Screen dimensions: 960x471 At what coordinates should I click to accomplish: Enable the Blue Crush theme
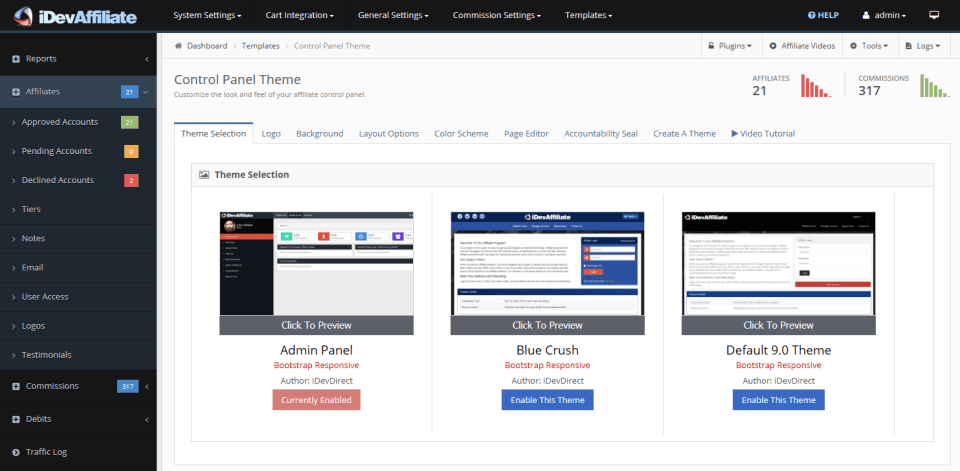tap(547, 400)
